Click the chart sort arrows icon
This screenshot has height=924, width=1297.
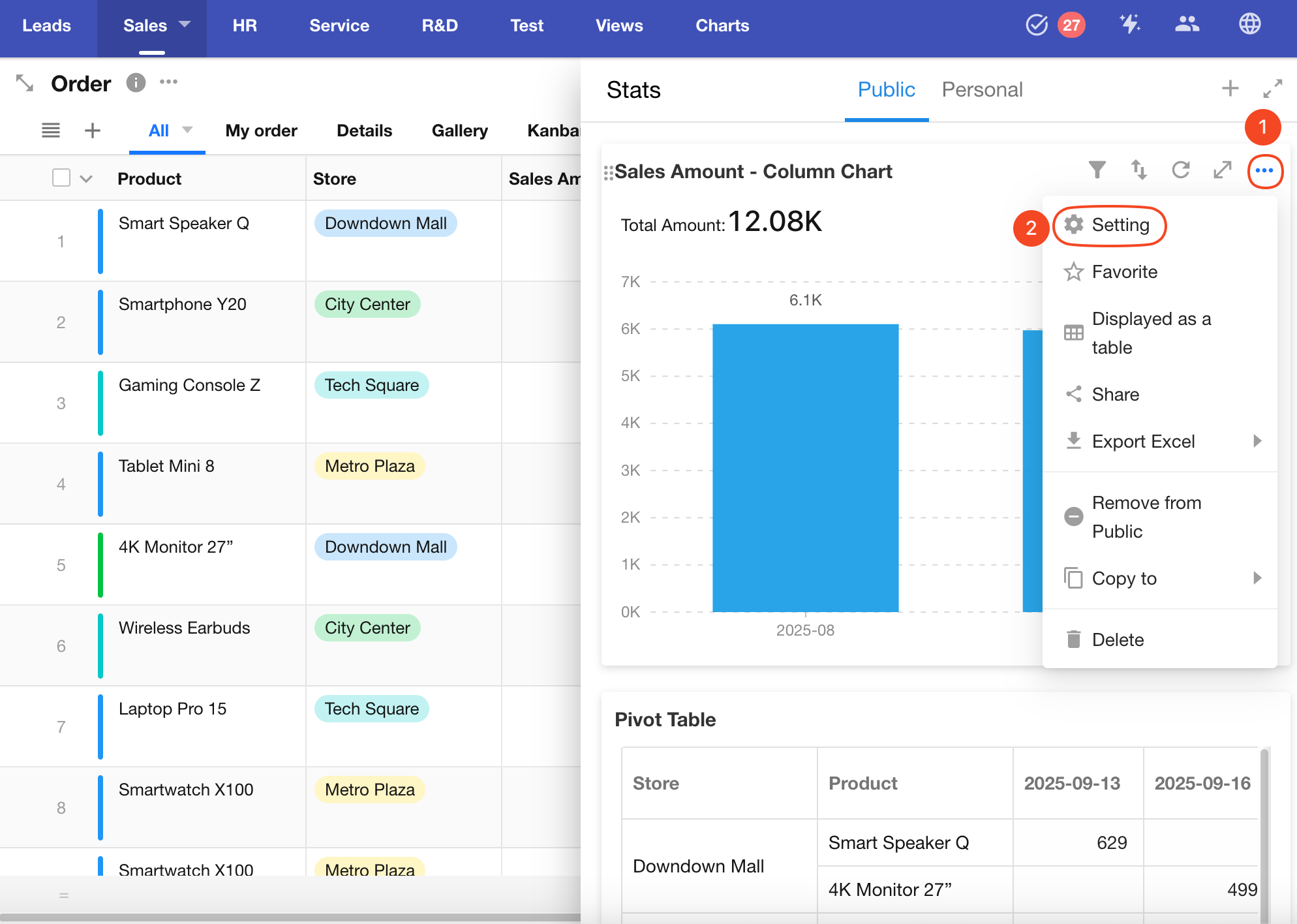pyautogui.click(x=1138, y=170)
